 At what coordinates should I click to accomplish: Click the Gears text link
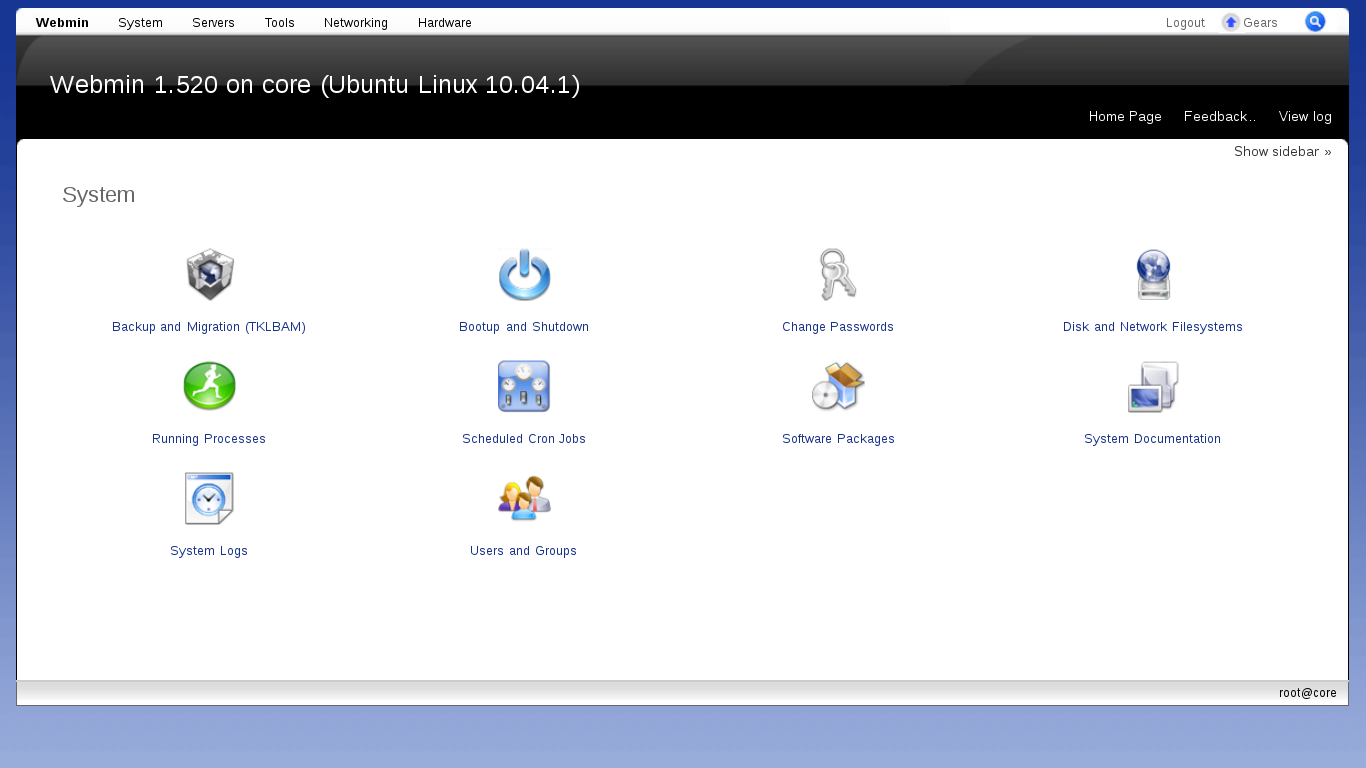tap(1260, 23)
